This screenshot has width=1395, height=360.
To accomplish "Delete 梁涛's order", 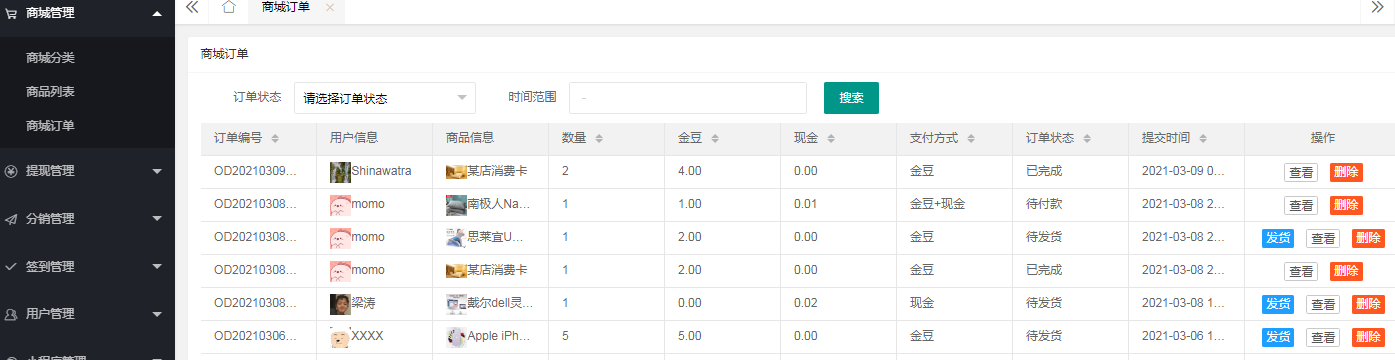I will click(1368, 304).
